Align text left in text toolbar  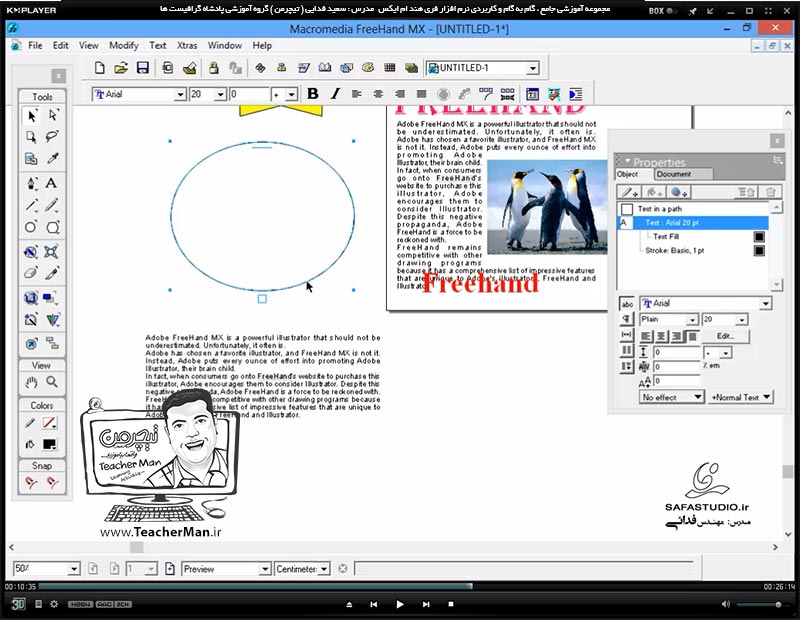click(357, 94)
